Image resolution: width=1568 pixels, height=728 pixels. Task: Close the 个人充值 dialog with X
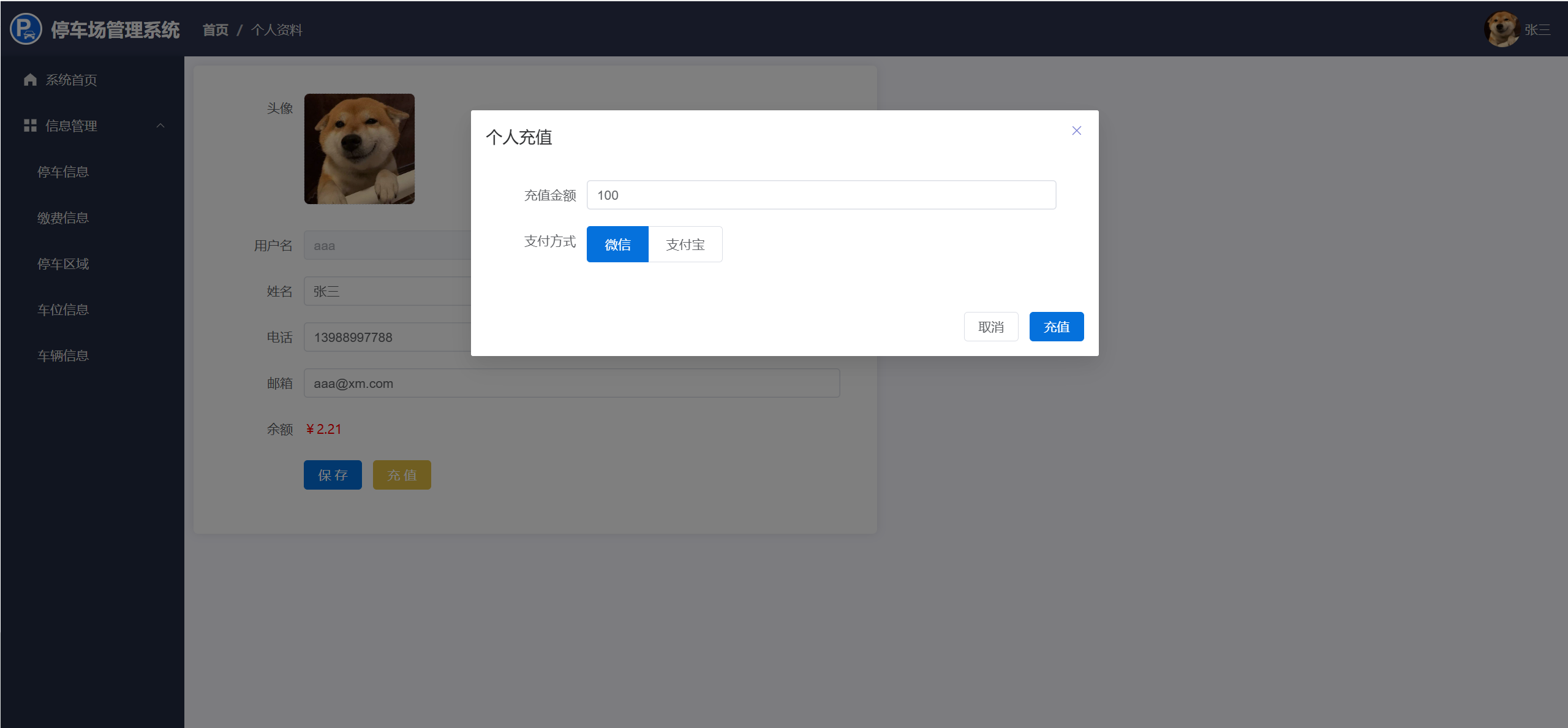coord(1076,131)
